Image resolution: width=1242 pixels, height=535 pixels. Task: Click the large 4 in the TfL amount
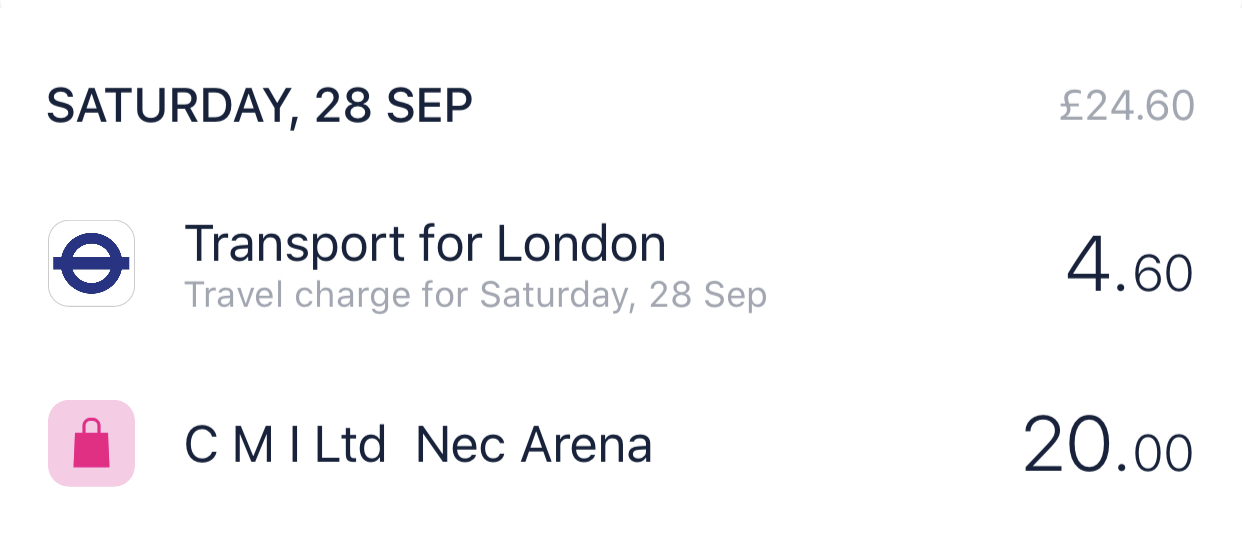pyautogui.click(x=1087, y=268)
